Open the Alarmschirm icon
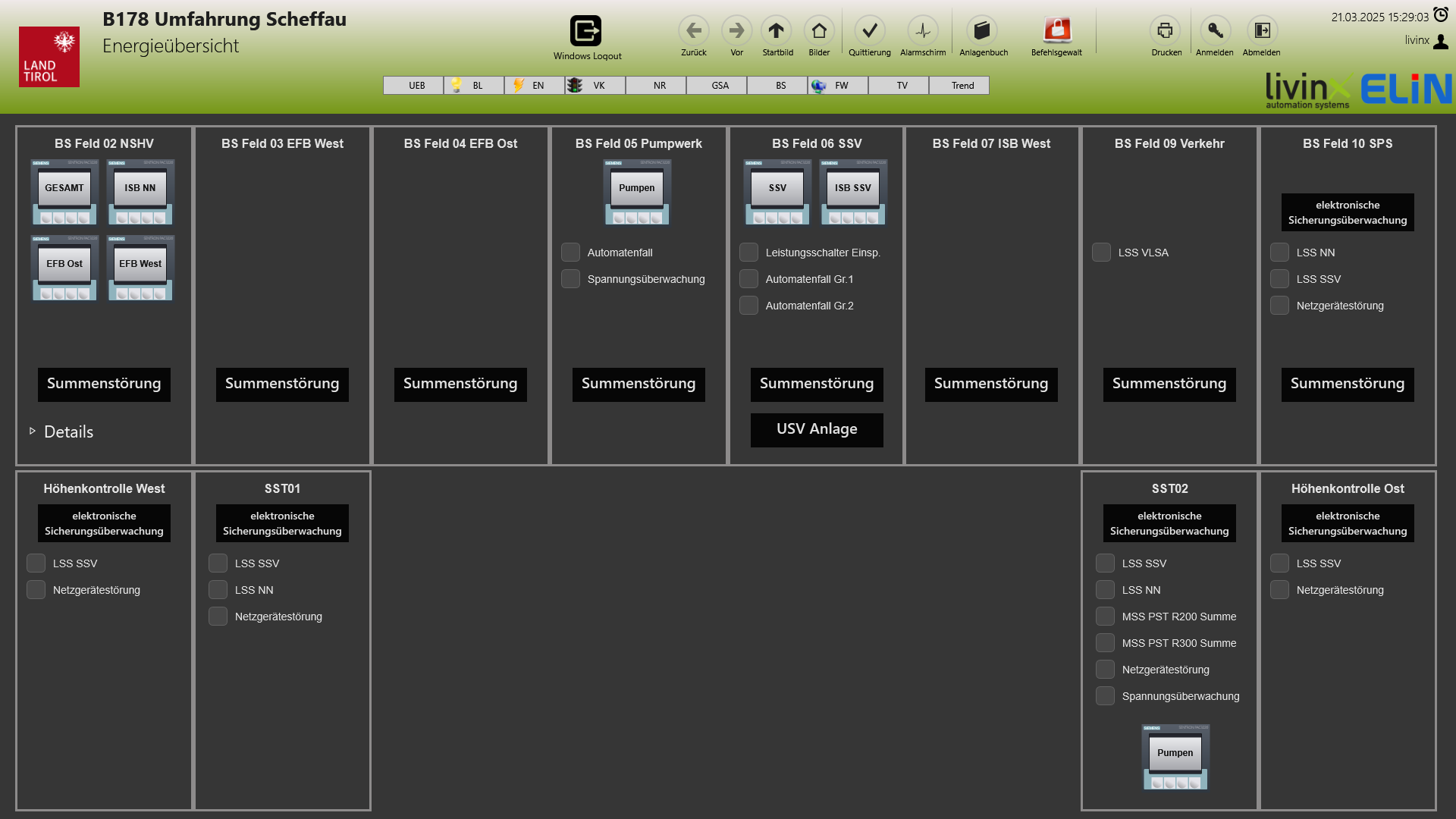This screenshot has height=819, width=1456. coord(922,31)
